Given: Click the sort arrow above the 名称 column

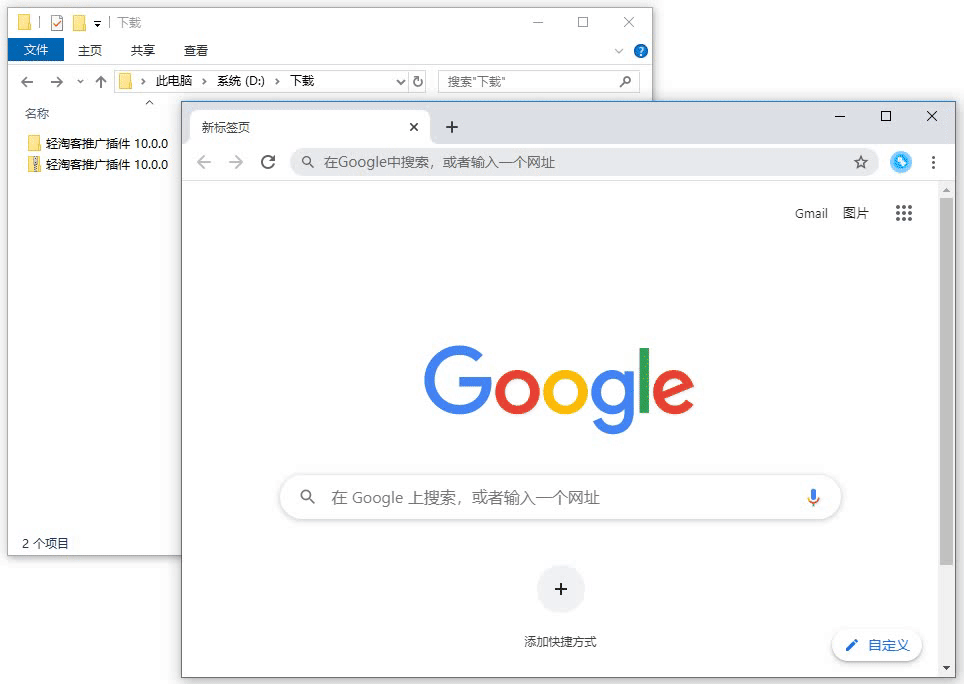Looking at the screenshot, I should pos(149,102).
